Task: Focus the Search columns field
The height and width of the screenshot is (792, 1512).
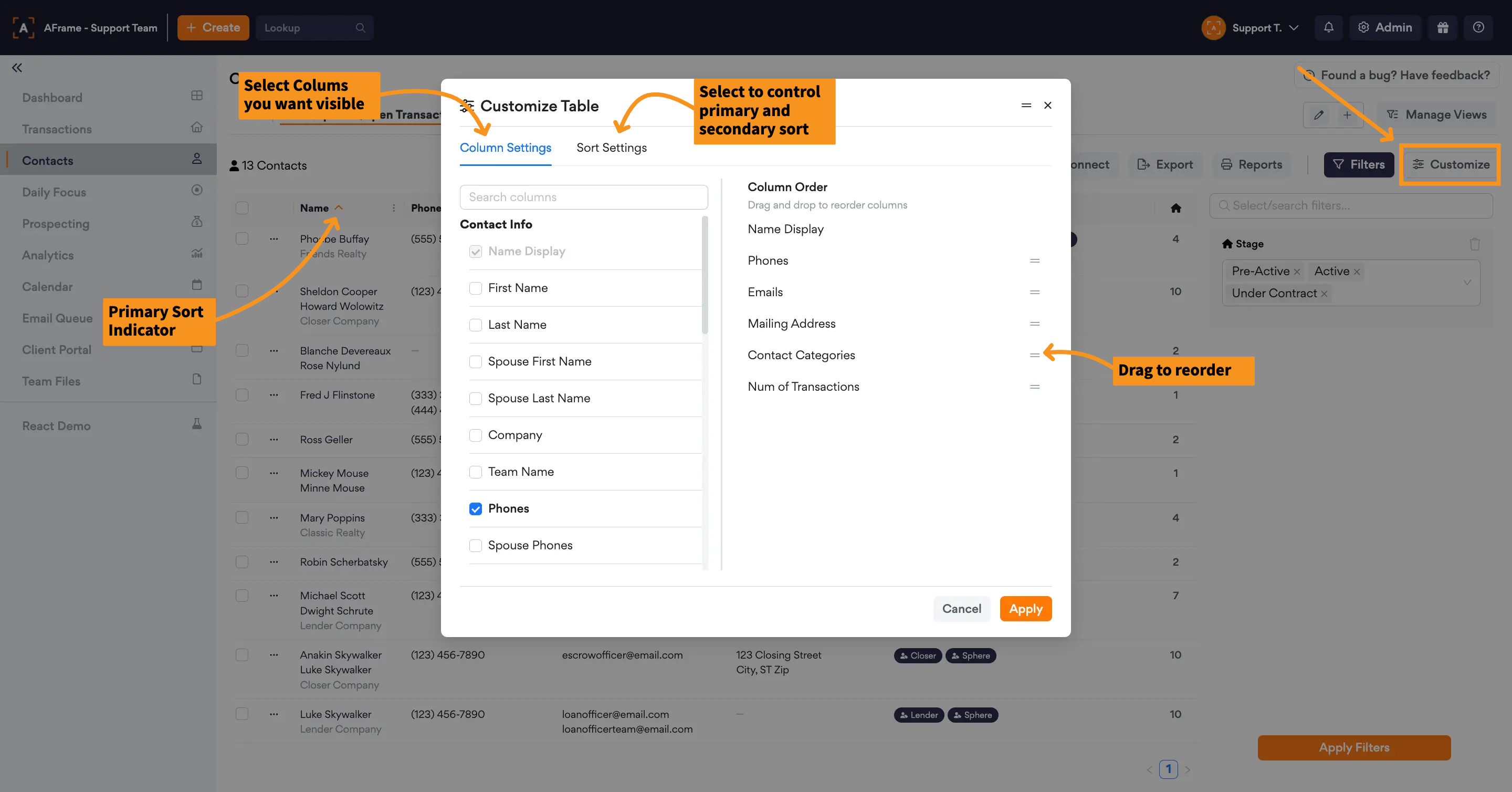Action: pyautogui.click(x=583, y=197)
